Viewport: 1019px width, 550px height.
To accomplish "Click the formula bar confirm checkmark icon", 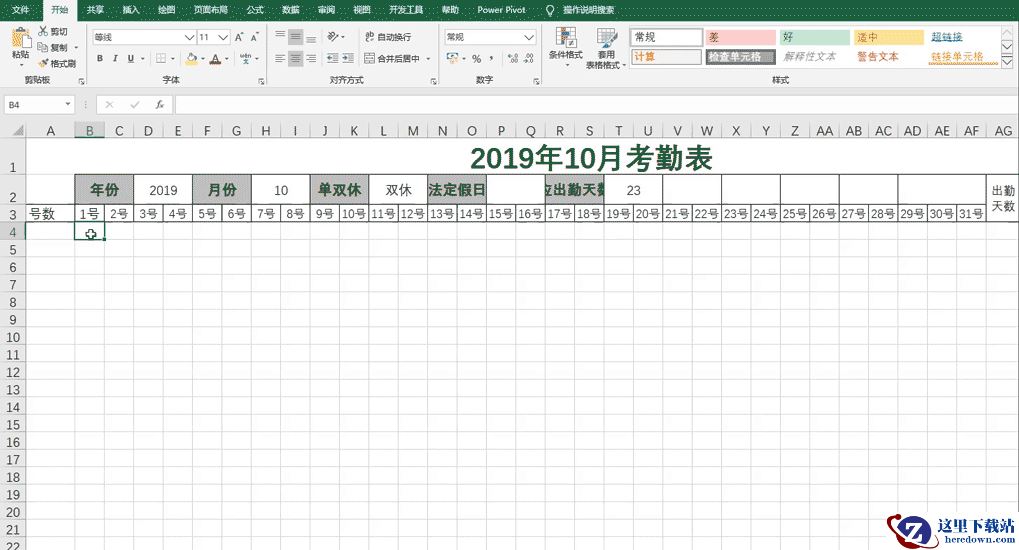I will click(135, 104).
